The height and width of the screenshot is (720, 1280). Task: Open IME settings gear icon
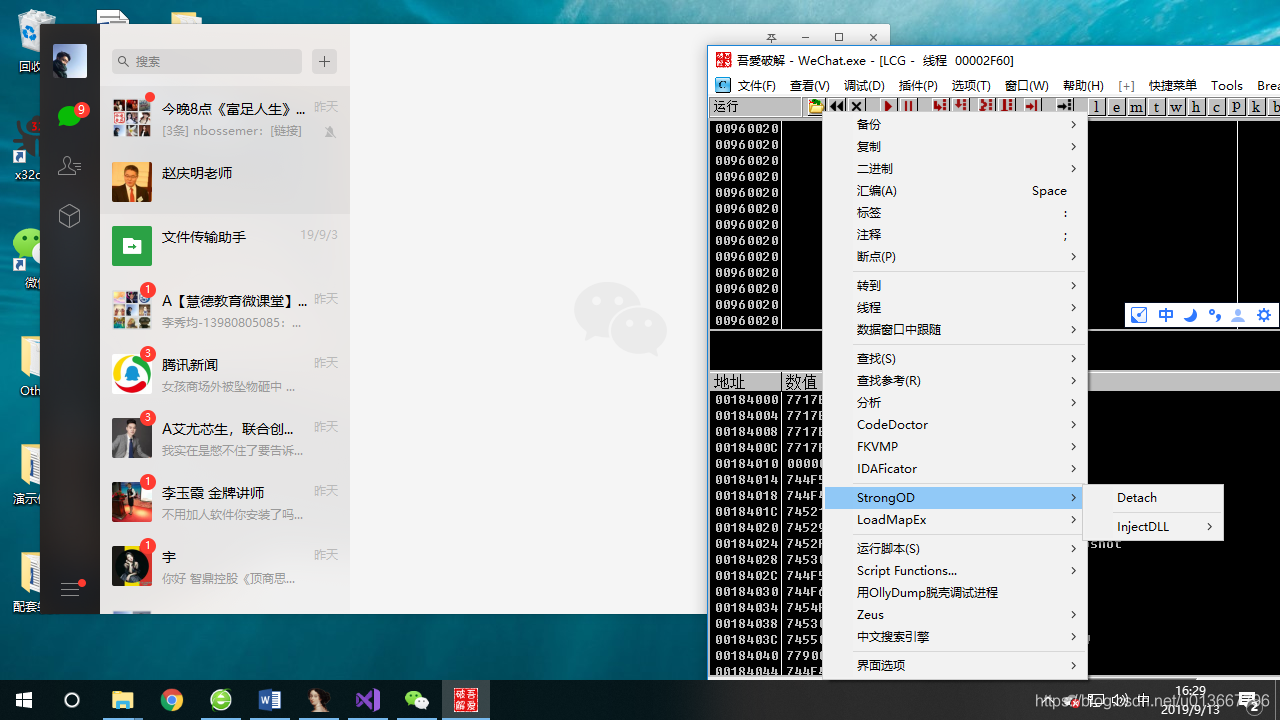pos(1264,315)
